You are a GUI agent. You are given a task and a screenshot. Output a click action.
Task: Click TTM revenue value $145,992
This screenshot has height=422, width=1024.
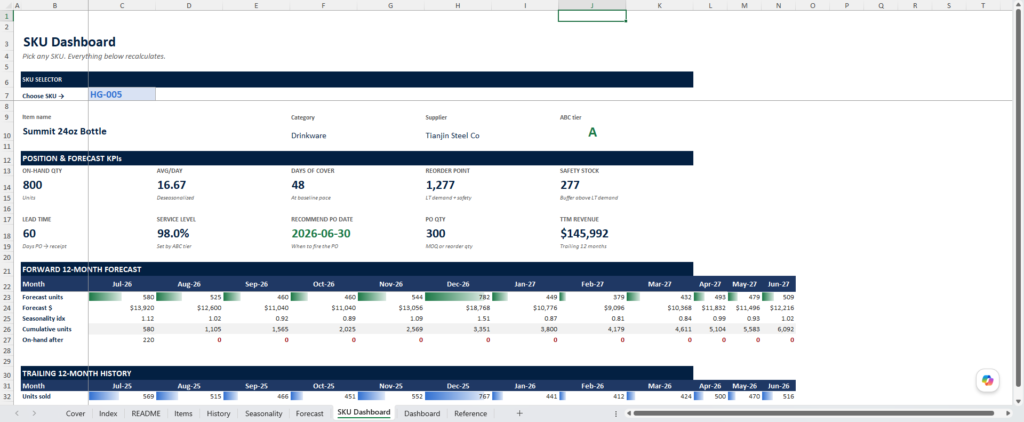(584, 233)
